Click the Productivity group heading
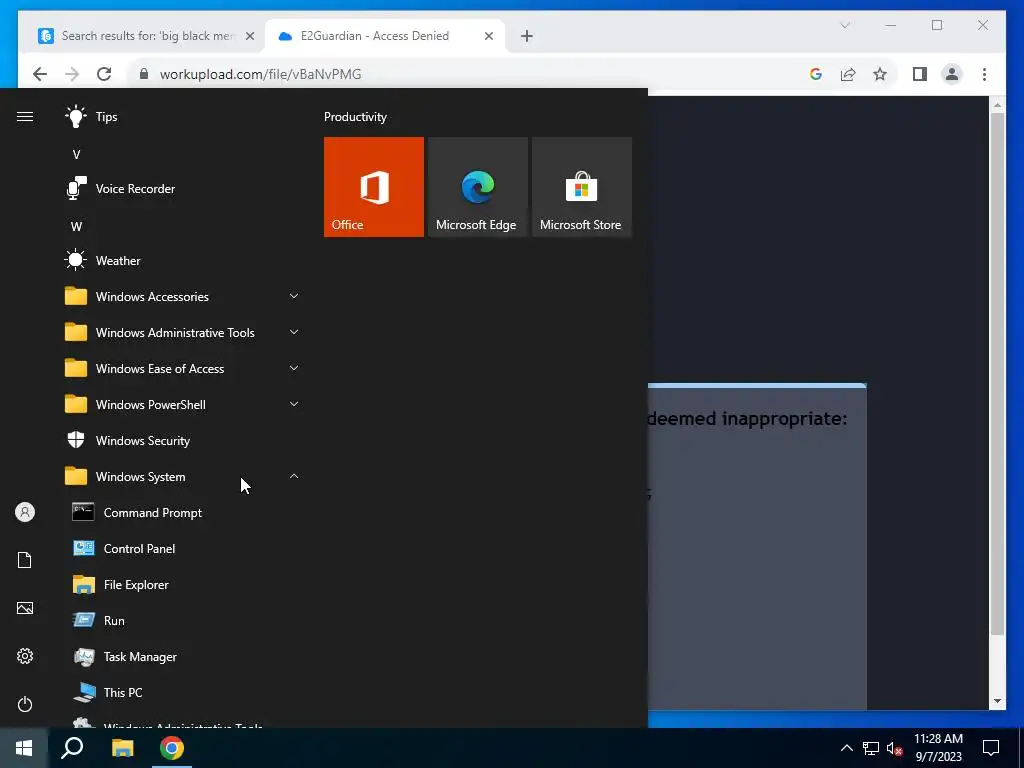 pyautogui.click(x=355, y=117)
